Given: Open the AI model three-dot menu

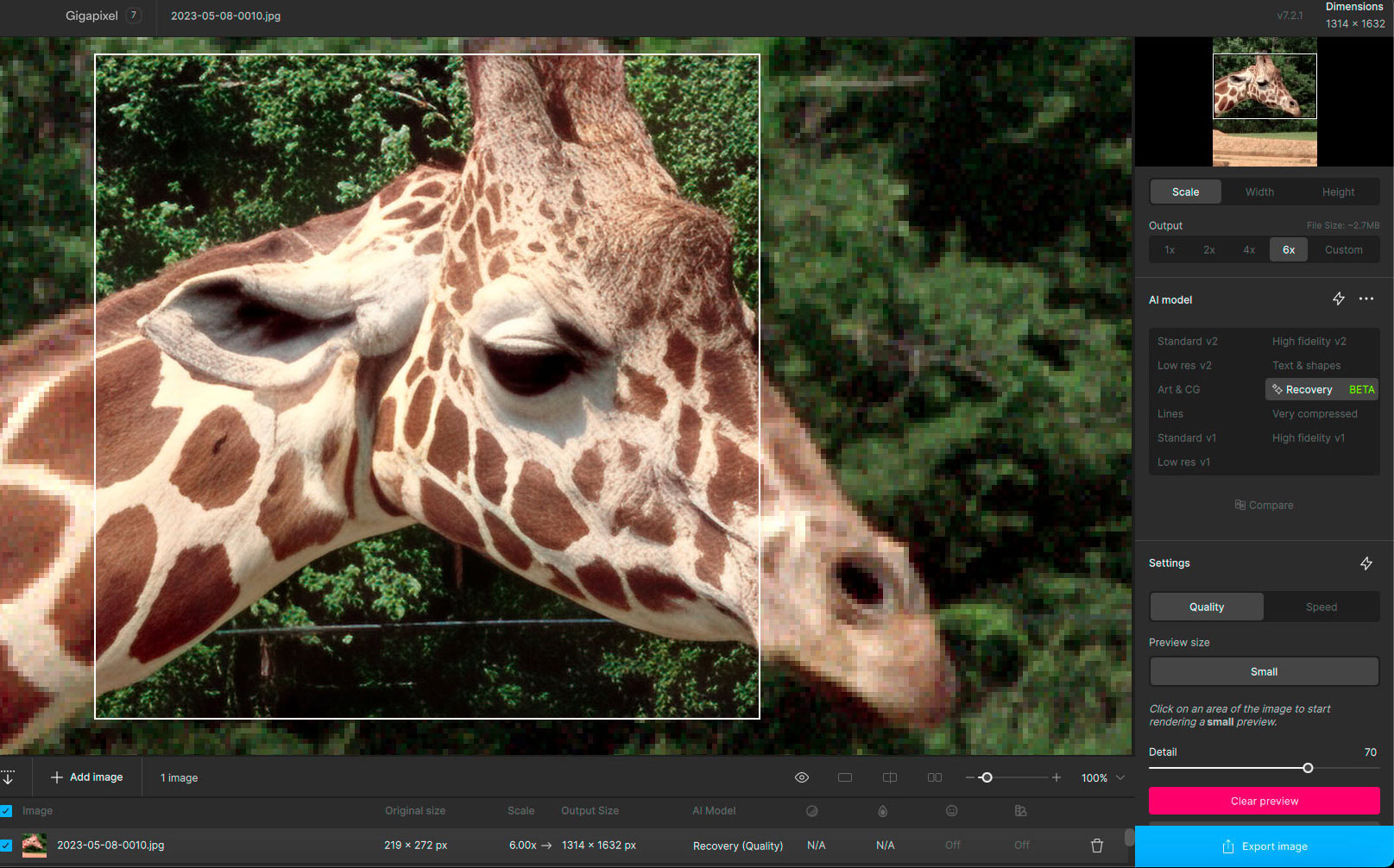Looking at the screenshot, I should click(1366, 299).
